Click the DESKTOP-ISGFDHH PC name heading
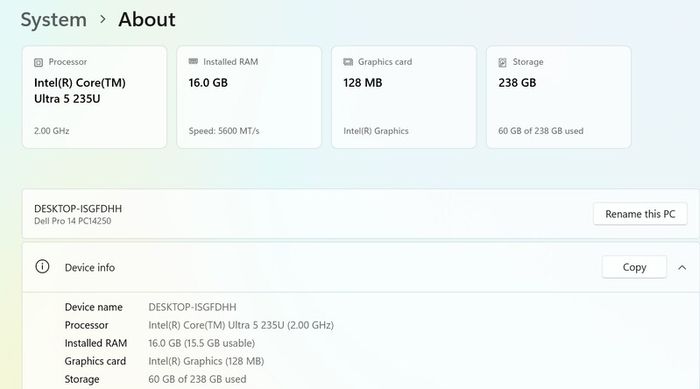 click(78, 209)
